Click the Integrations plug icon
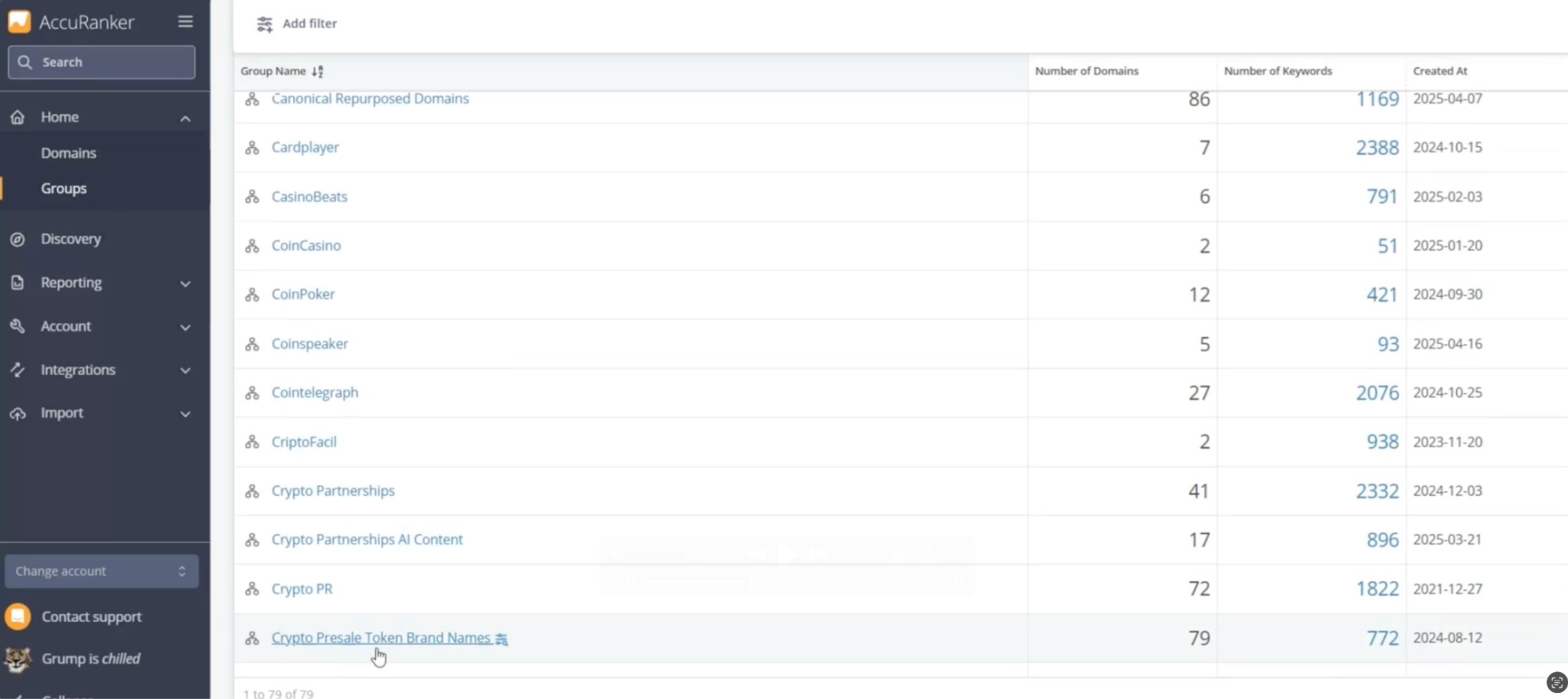This screenshot has width=1568, height=699. (x=18, y=370)
